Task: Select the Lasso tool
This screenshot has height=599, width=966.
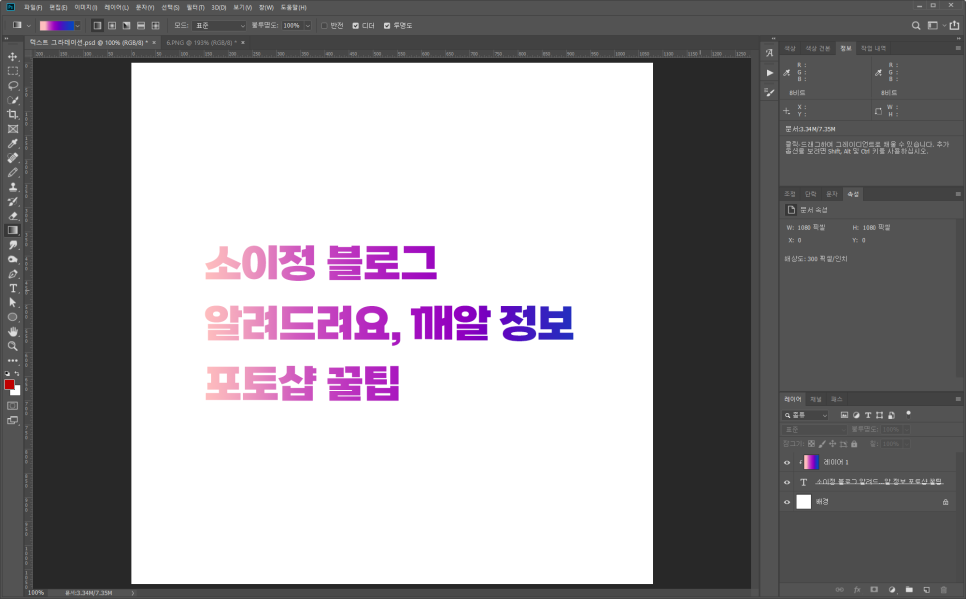Action: (x=13, y=86)
